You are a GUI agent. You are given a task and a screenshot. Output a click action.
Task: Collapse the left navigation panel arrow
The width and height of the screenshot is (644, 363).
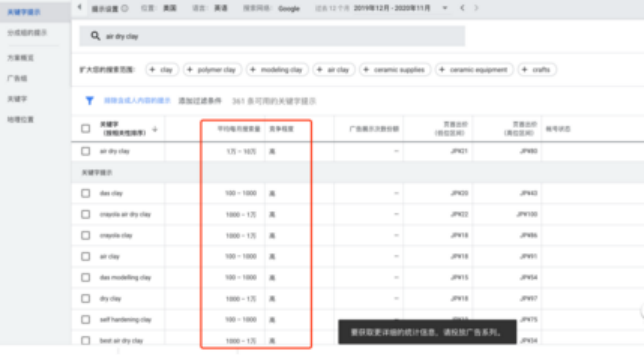point(80,7)
